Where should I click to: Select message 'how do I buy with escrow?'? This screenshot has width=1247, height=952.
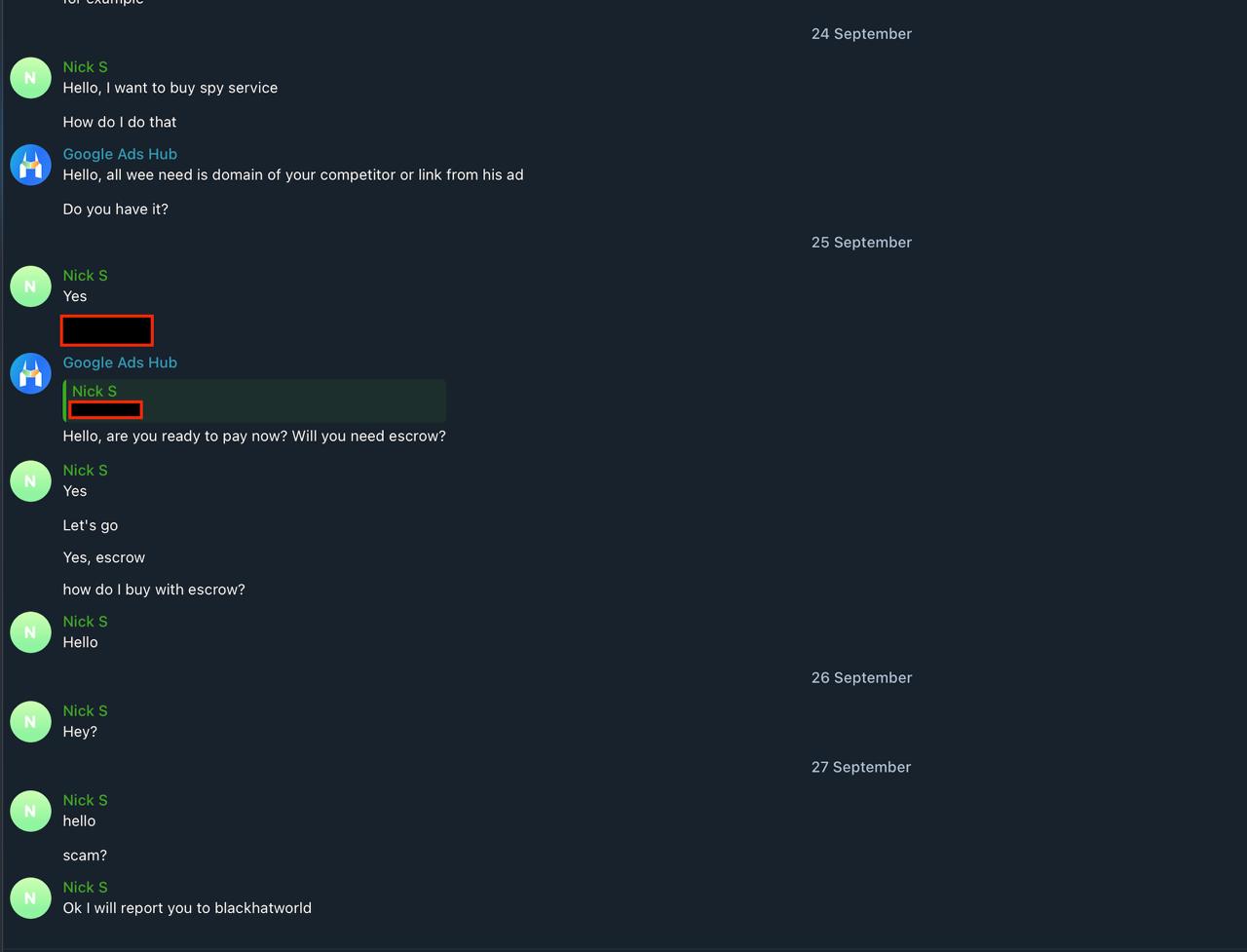154,590
